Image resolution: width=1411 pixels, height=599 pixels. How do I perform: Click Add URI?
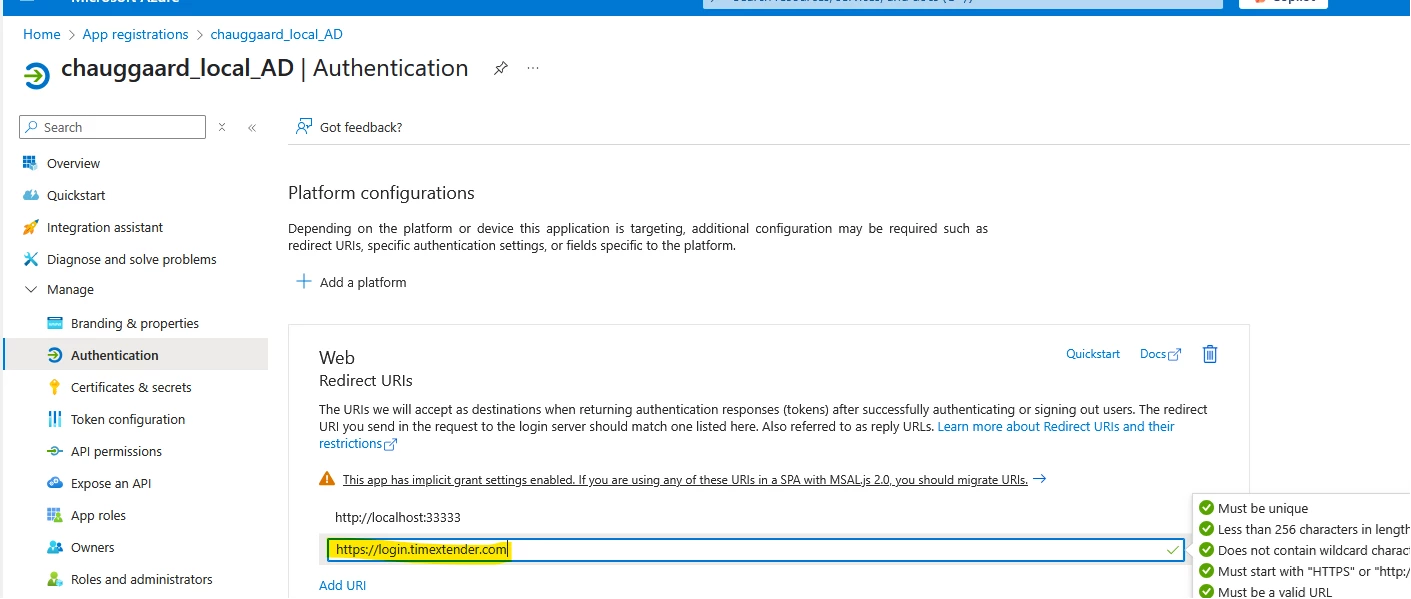[x=342, y=585]
